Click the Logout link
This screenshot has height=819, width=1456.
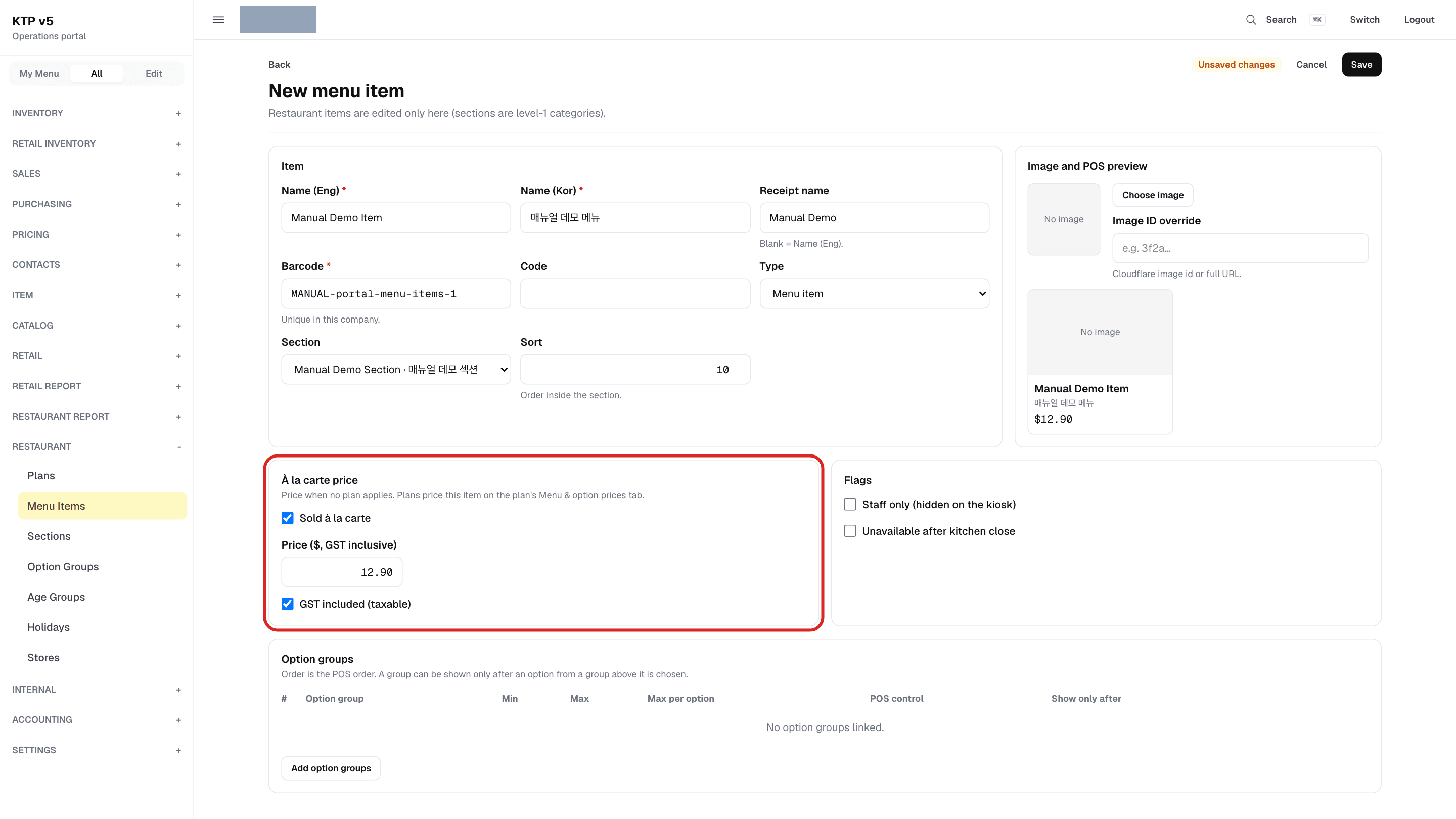coord(1419,20)
